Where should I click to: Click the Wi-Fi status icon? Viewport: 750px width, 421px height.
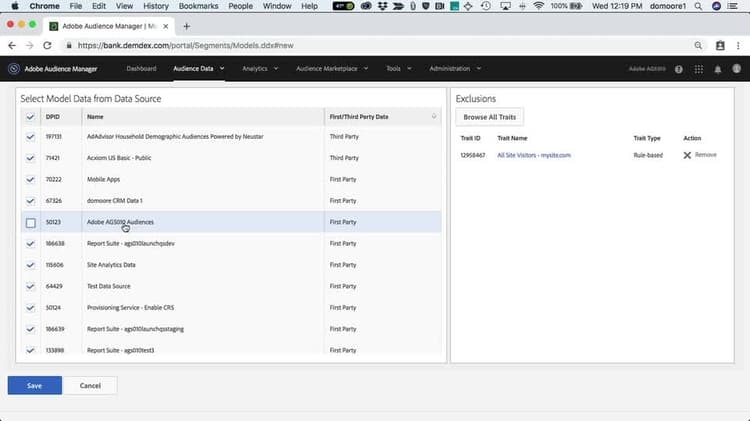539,6
